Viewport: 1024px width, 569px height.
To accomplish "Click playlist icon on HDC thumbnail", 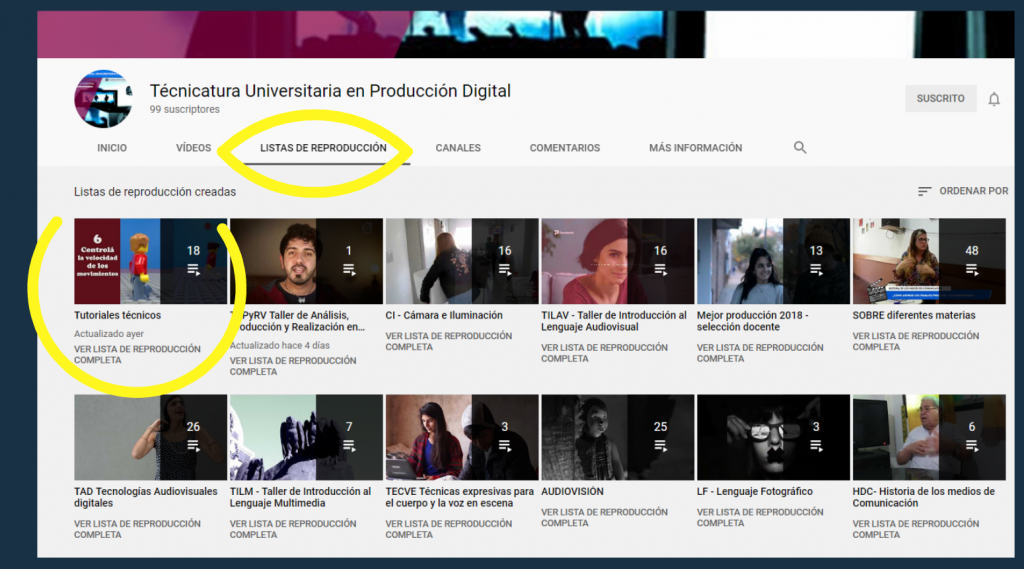I will pyautogui.click(x=971, y=446).
